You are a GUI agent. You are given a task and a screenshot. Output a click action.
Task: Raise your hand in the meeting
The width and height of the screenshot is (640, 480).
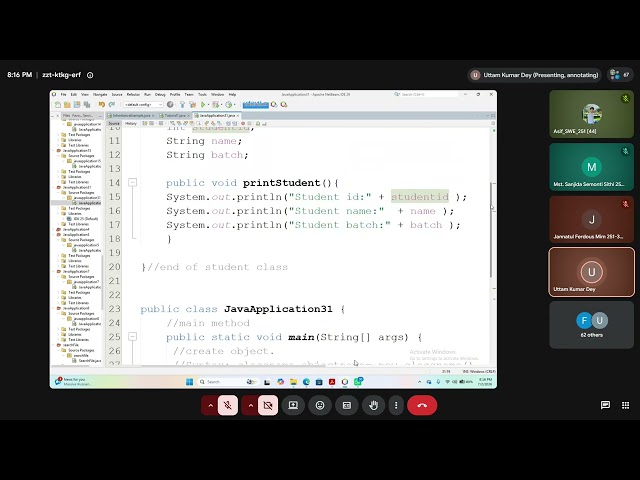click(x=373, y=405)
